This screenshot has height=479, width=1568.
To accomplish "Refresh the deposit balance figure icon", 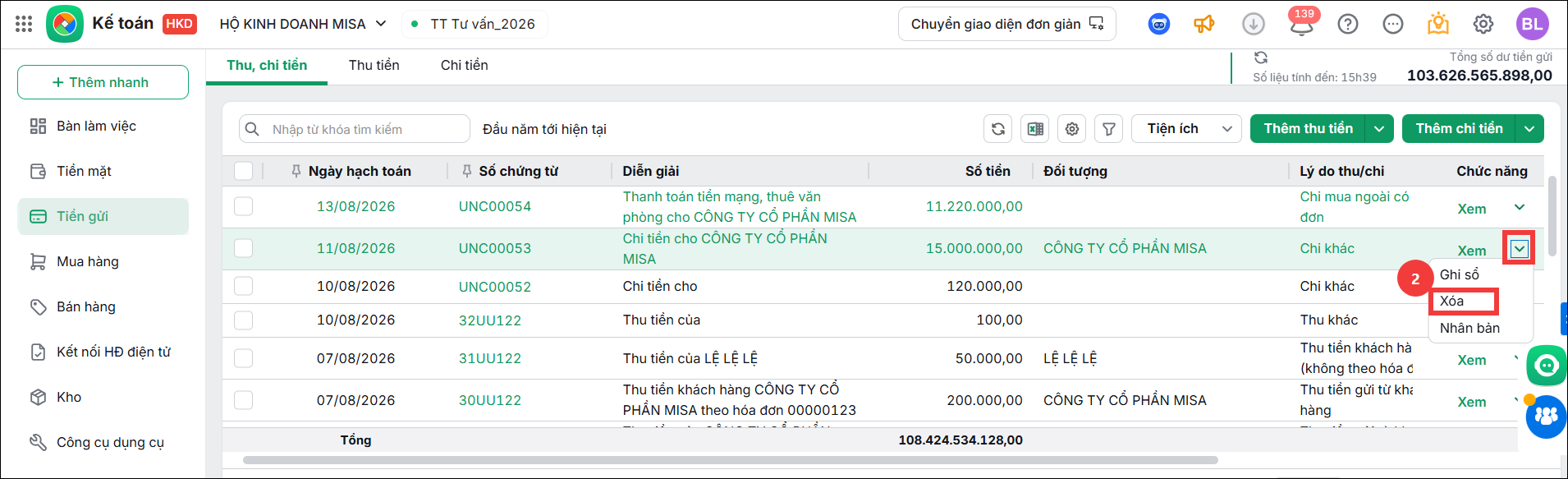I will click(x=1261, y=58).
